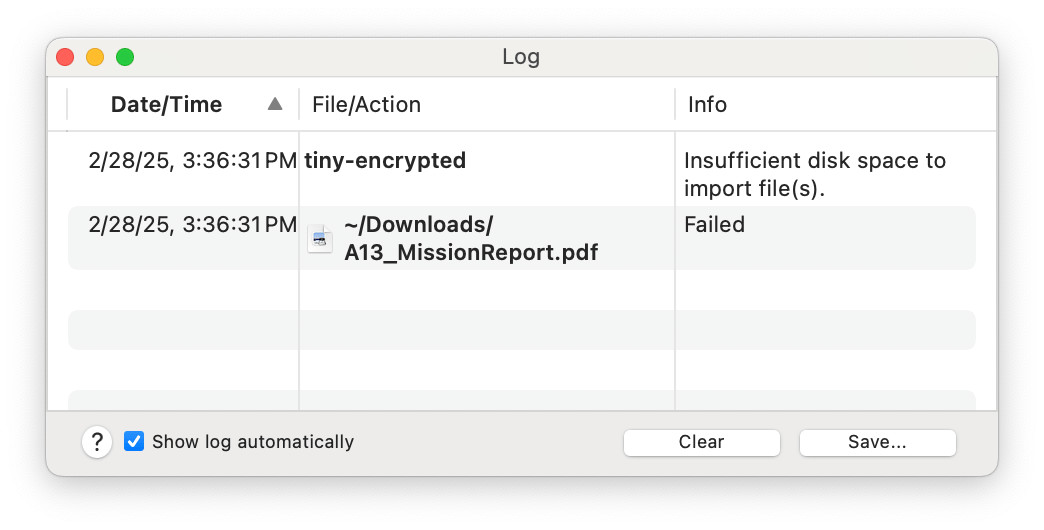Click the Save... button
Viewport: 1044px width, 530px height.
pos(877,442)
